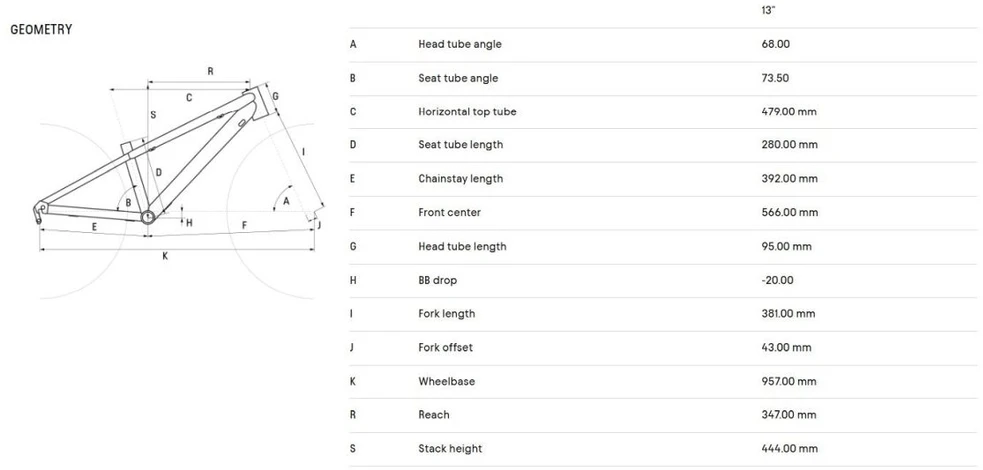Select the Horizontal top tube row
The image size is (983, 470).
pyautogui.click(x=663, y=112)
